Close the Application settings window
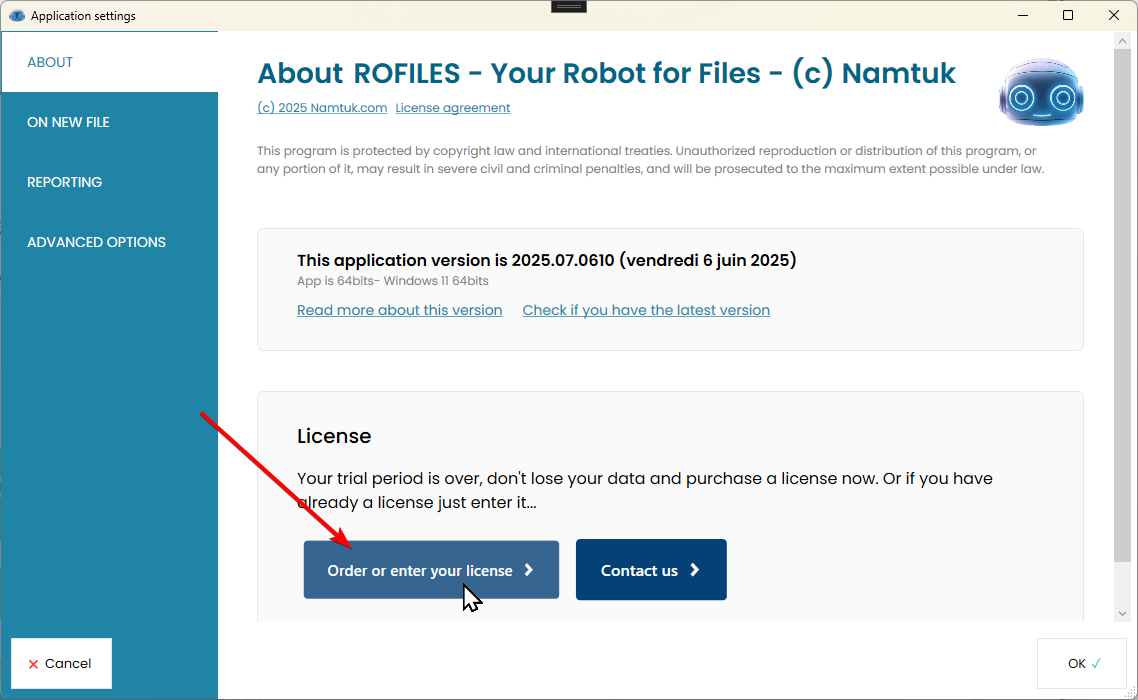Screen dimensions: 1138x700 pyautogui.click(x=1114, y=15)
